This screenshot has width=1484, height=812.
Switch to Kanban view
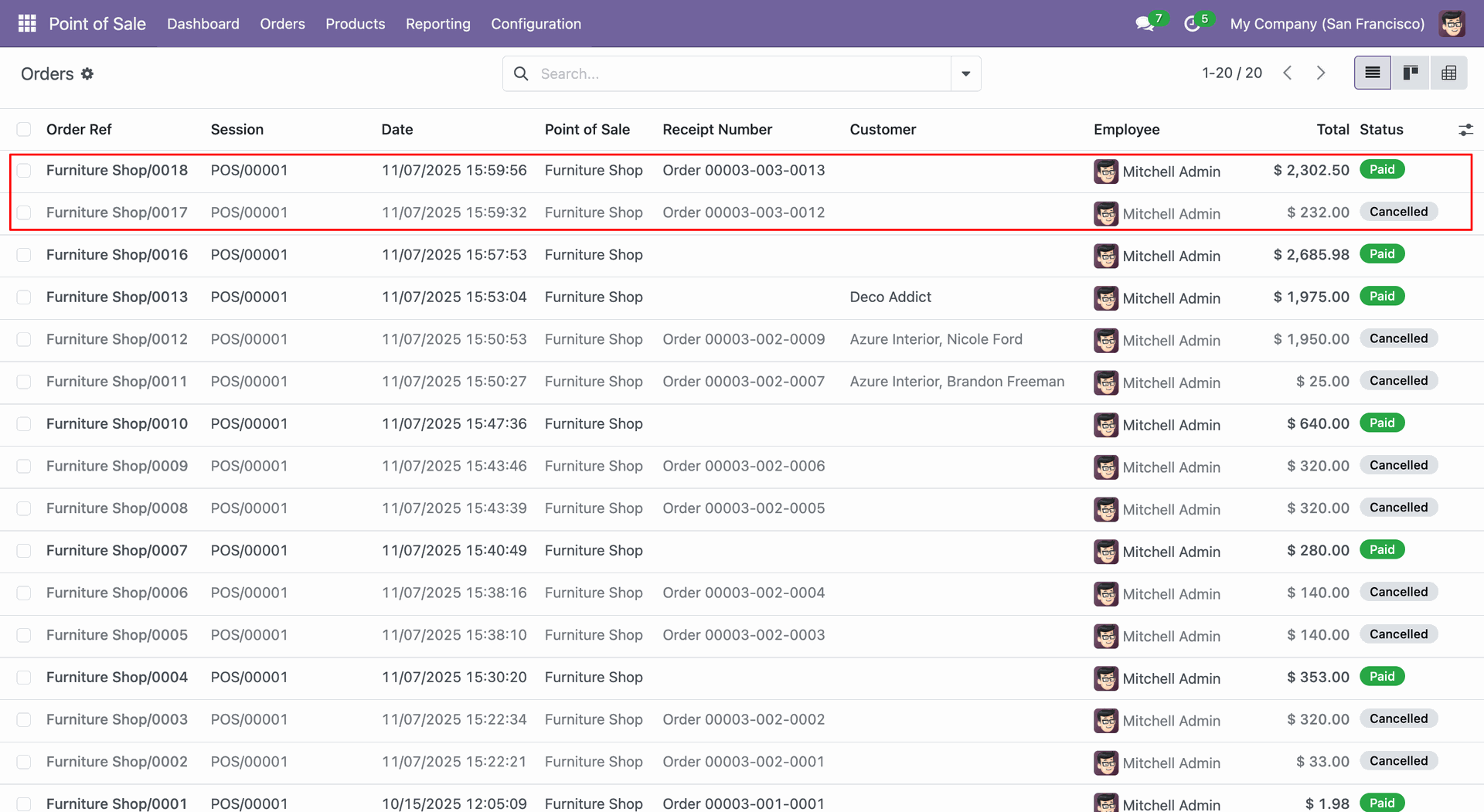pyautogui.click(x=1411, y=73)
